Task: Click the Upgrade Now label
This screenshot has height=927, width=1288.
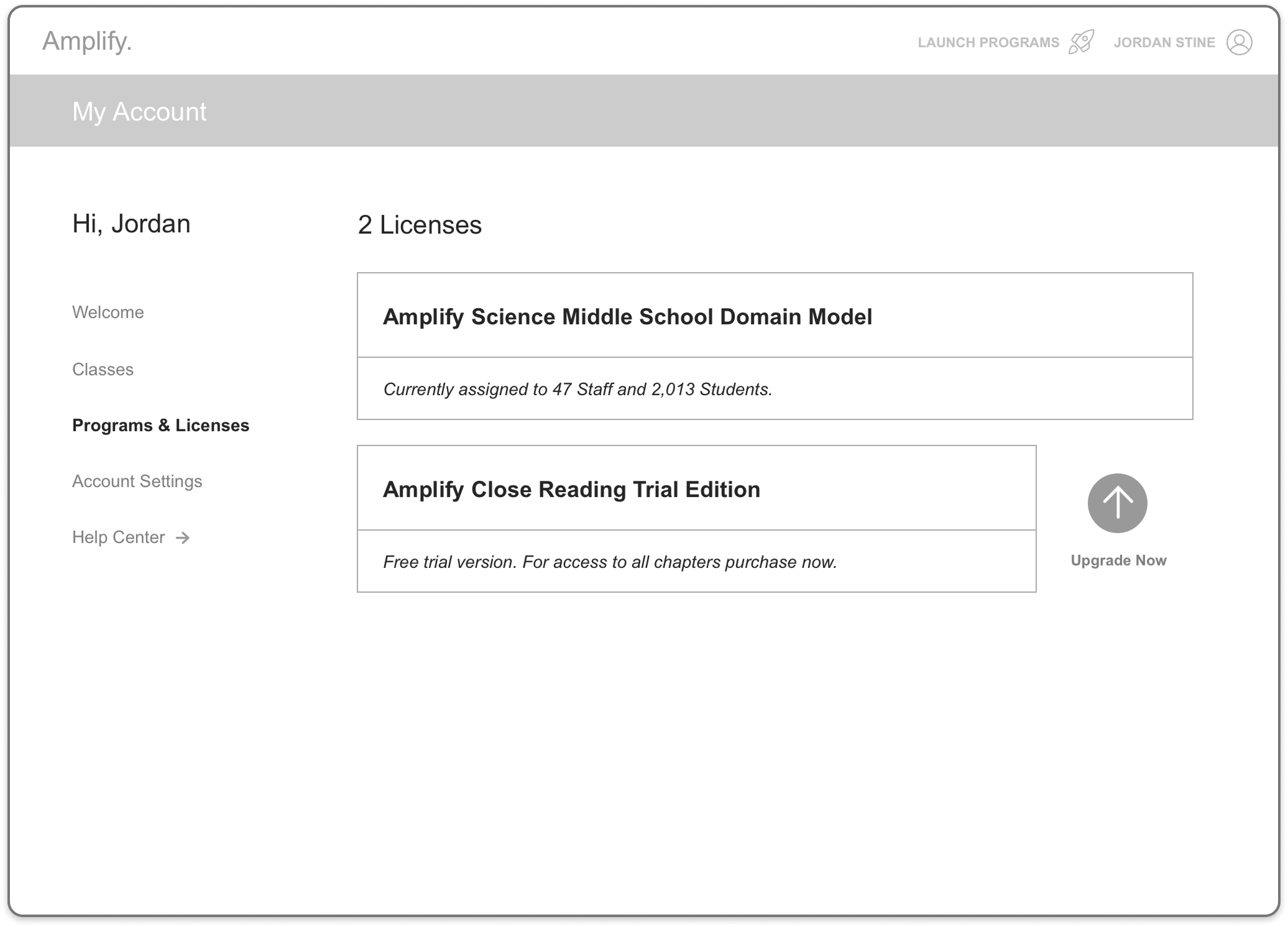Action: tap(1118, 560)
